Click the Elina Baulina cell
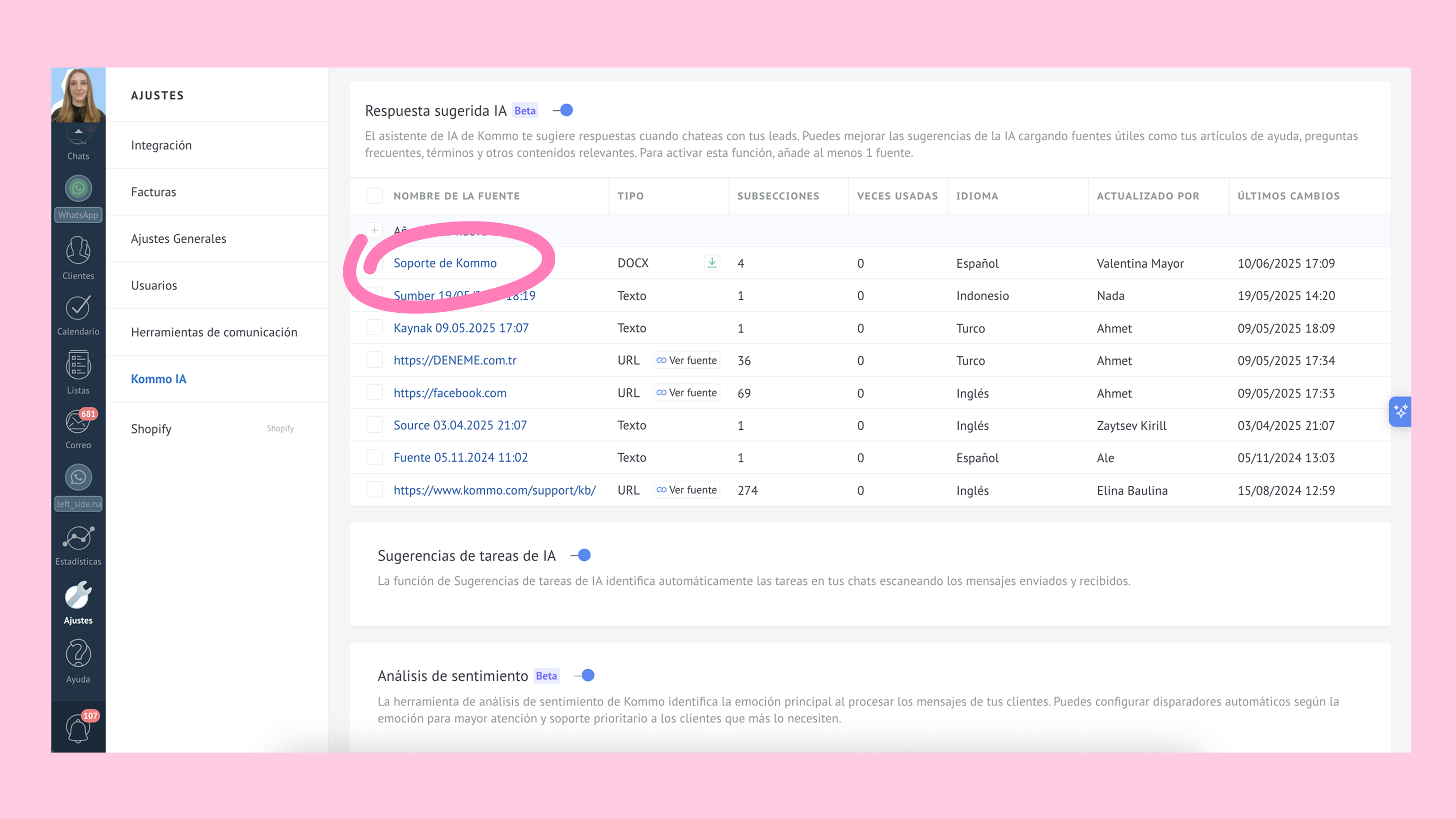This screenshot has width=1456, height=818. click(1131, 490)
